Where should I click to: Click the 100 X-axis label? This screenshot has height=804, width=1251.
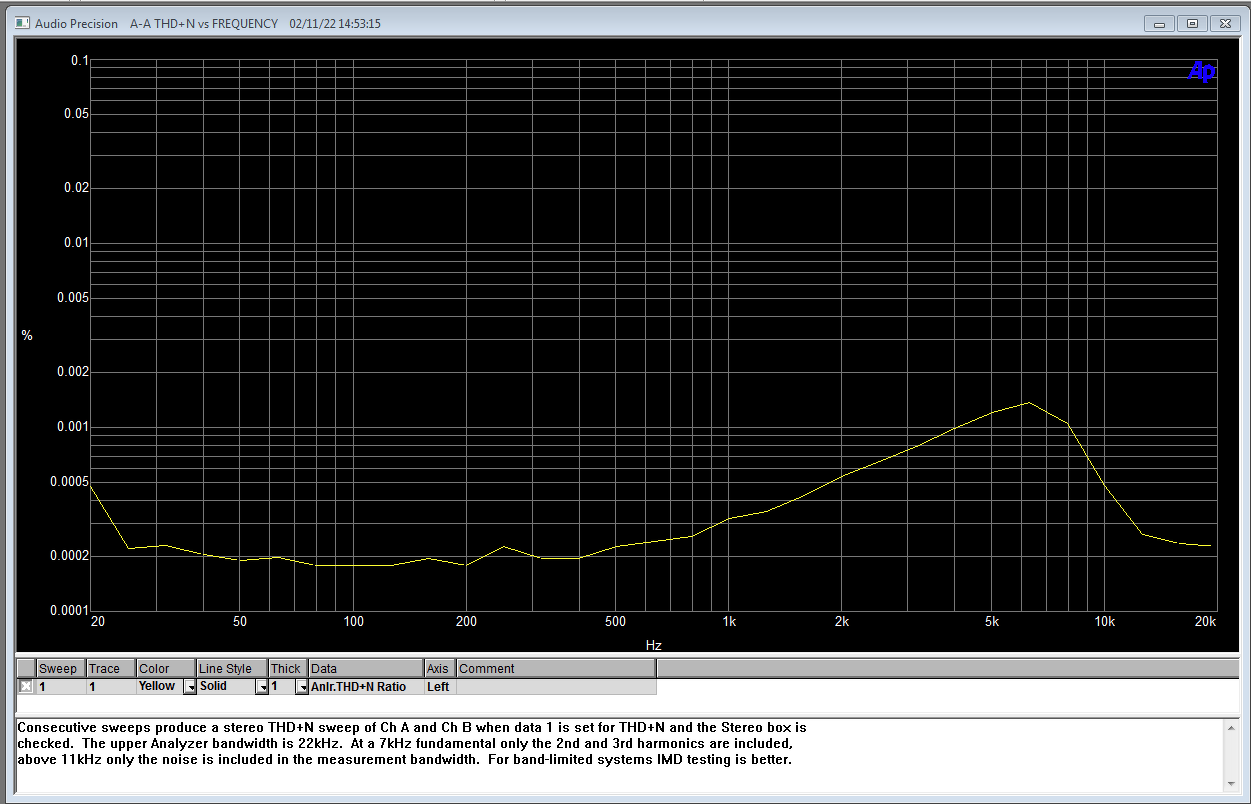pyautogui.click(x=353, y=622)
